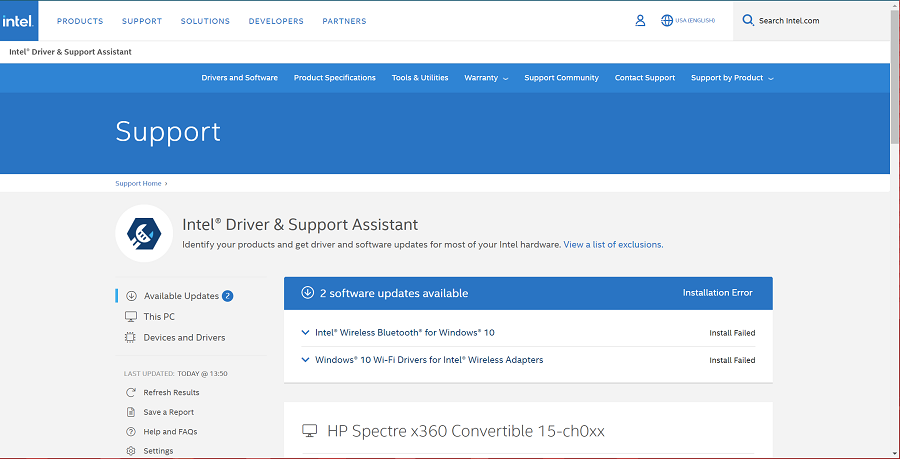Click the globe language selector icon
900x459 pixels.
pyautogui.click(x=667, y=20)
